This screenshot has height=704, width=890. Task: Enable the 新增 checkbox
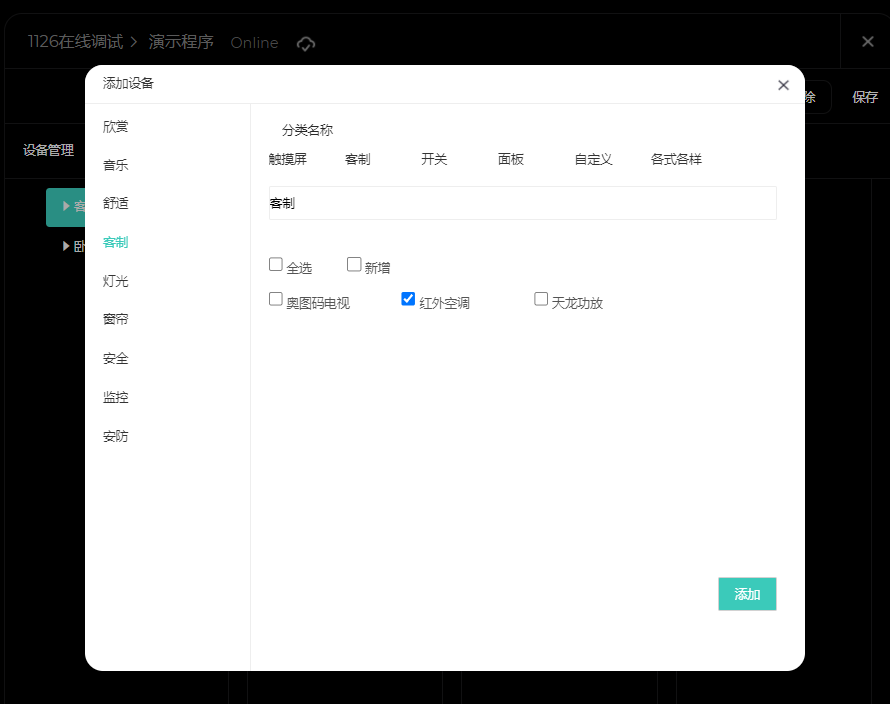pos(354,265)
